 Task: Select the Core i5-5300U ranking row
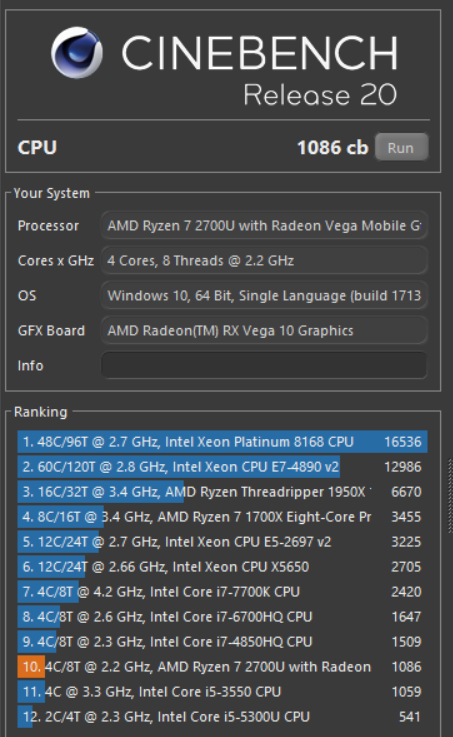point(222,716)
